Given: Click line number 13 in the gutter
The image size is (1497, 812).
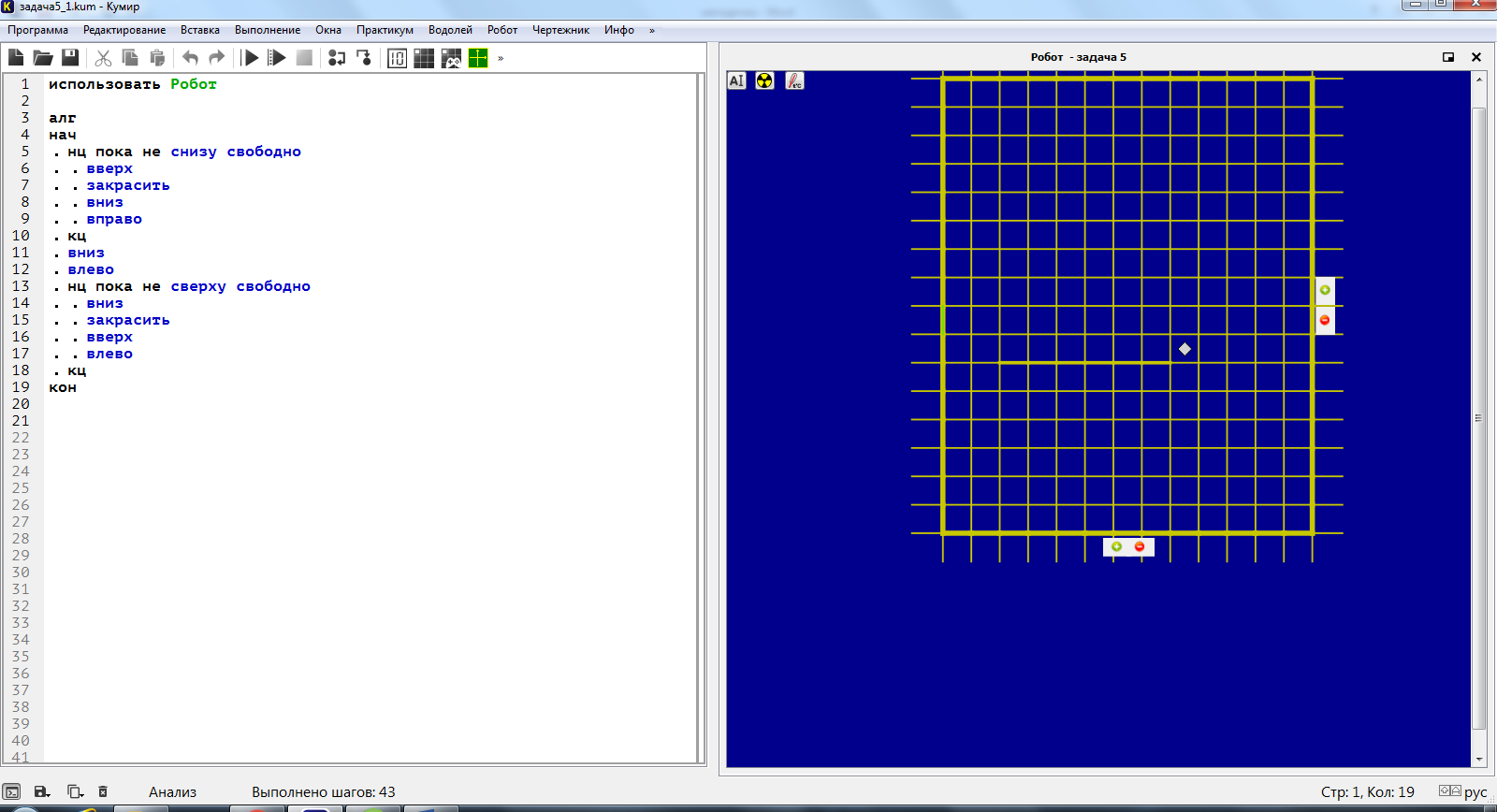Looking at the screenshot, I should coord(21,286).
